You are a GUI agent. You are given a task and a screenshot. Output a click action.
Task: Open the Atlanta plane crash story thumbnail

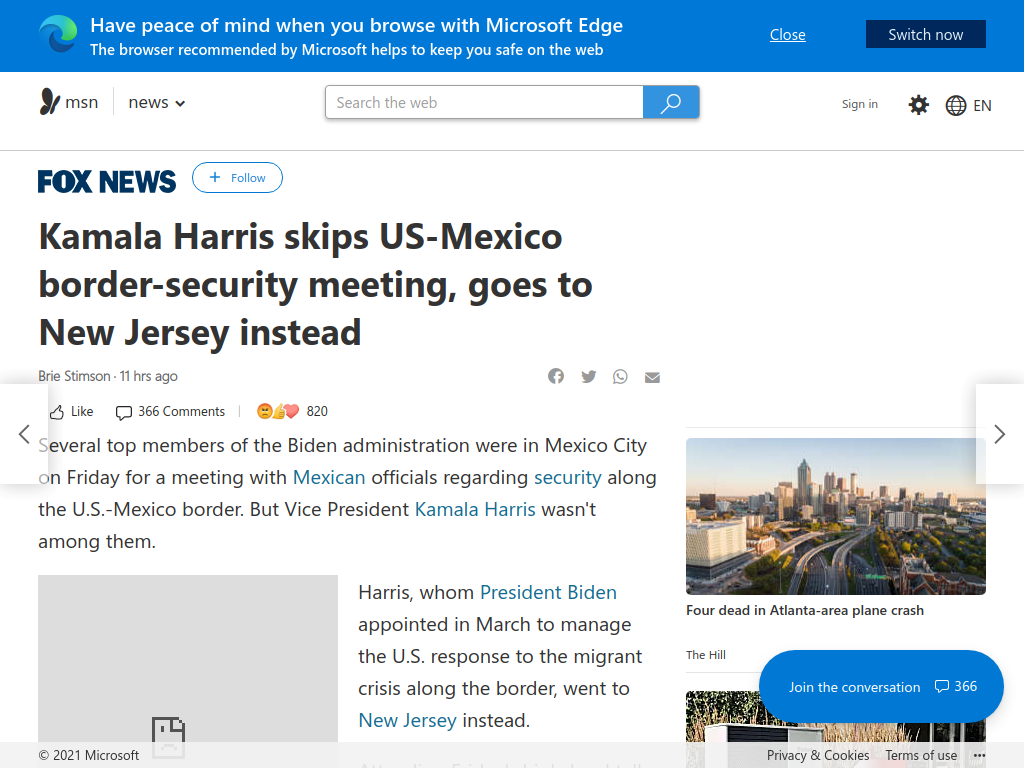point(835,516)
